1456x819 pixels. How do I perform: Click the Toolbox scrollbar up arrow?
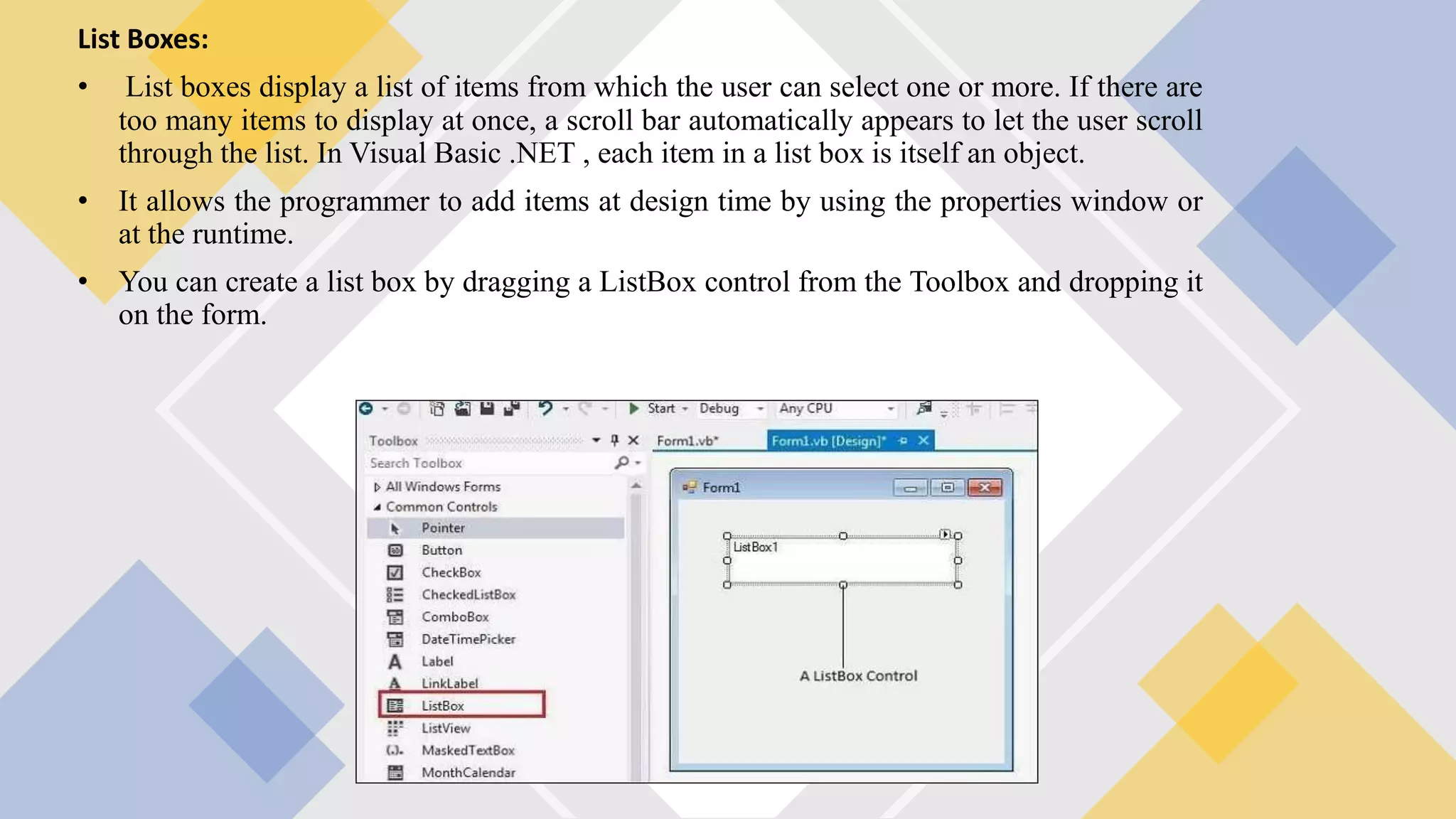[x=636, y=486]
